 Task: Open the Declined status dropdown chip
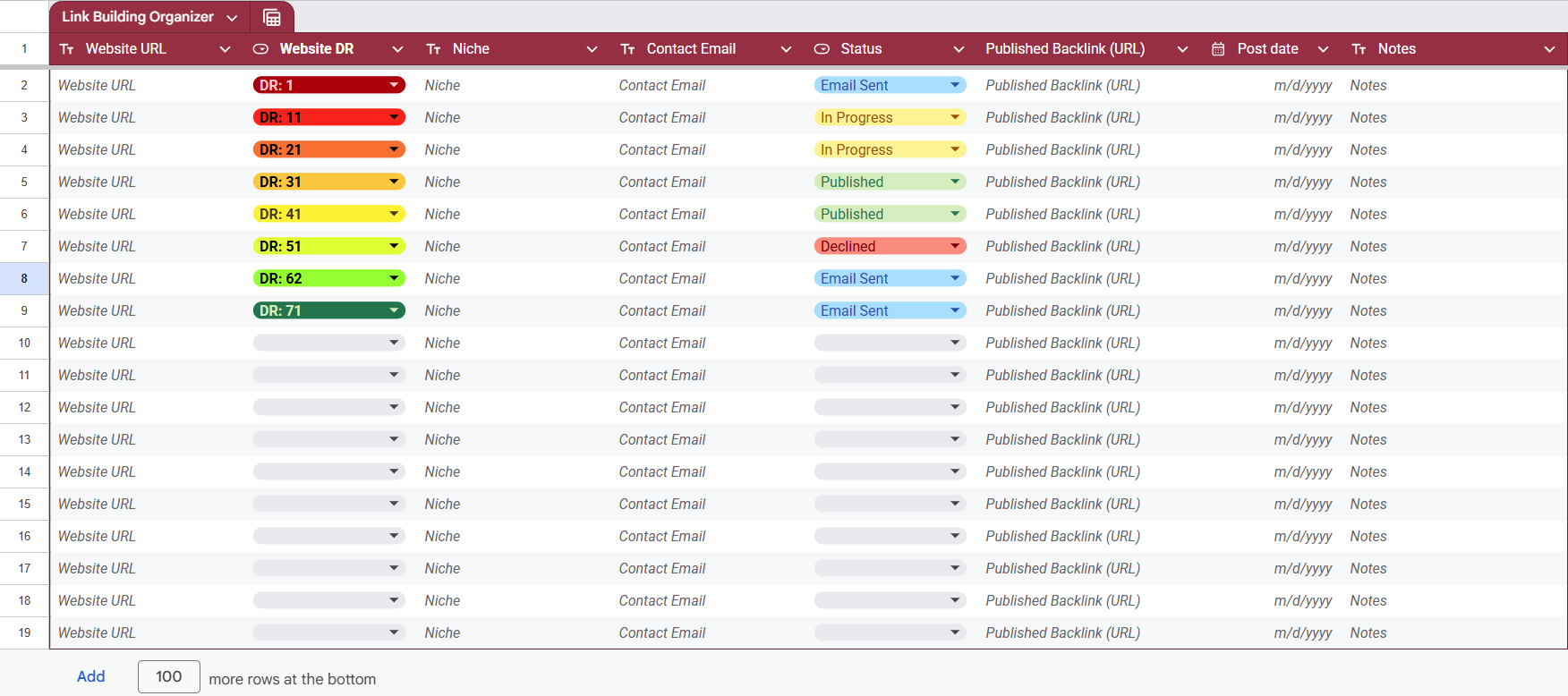coord(955,246)
